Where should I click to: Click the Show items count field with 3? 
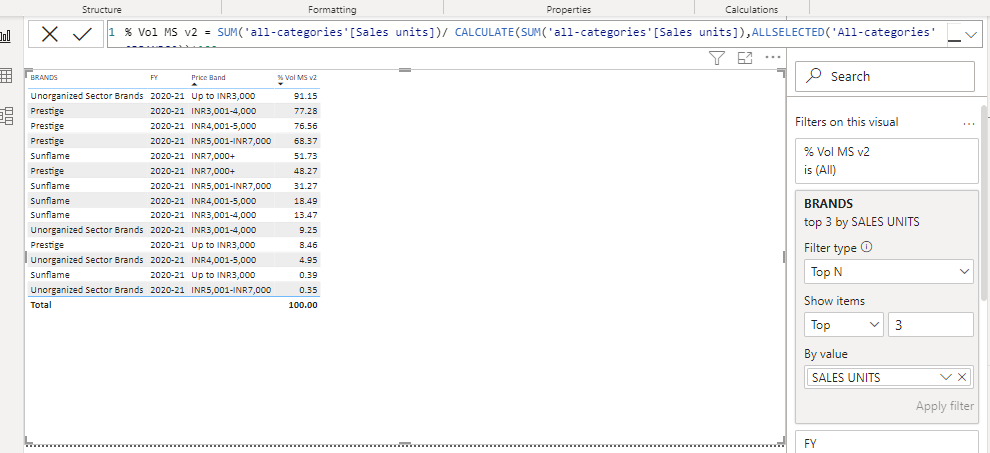pyautogui.click(x=930, y=325)
